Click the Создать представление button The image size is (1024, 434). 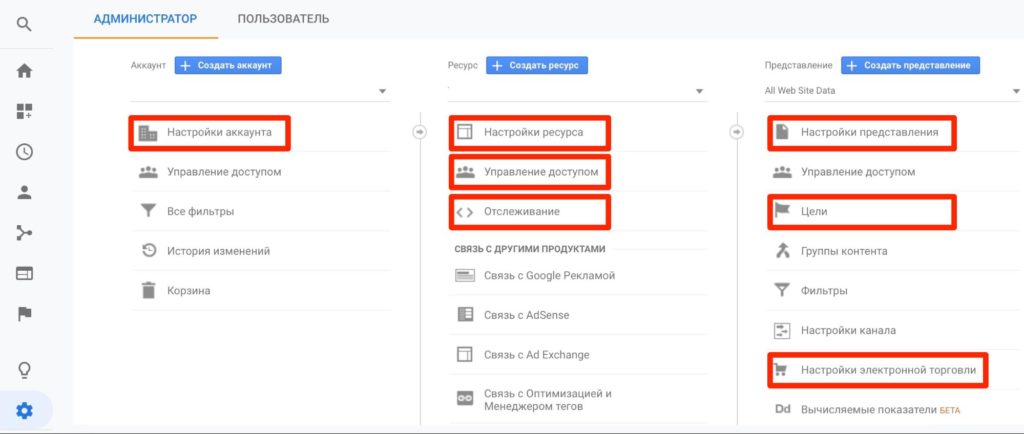(x=910, y=65)
